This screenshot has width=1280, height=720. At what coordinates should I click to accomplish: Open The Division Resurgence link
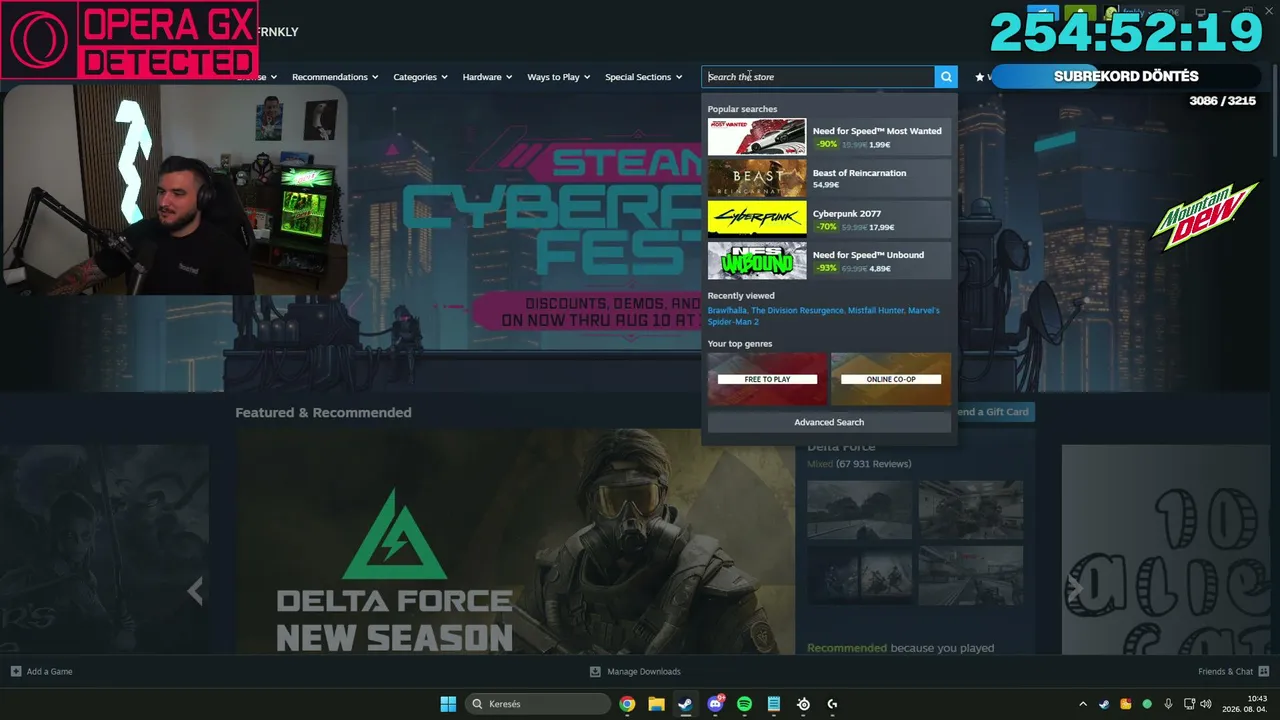798,310
